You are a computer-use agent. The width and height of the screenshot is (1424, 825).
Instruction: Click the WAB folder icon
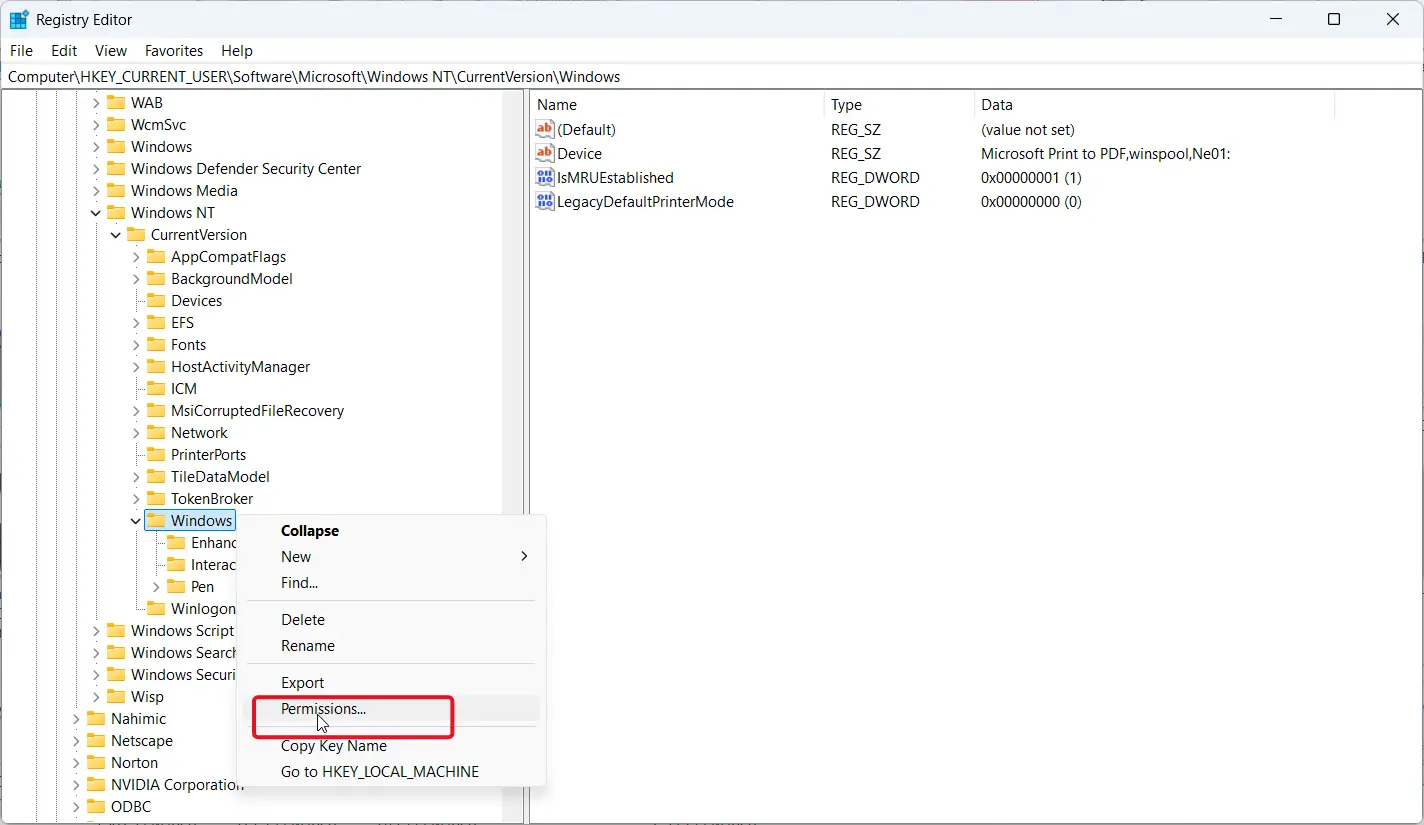116,102
